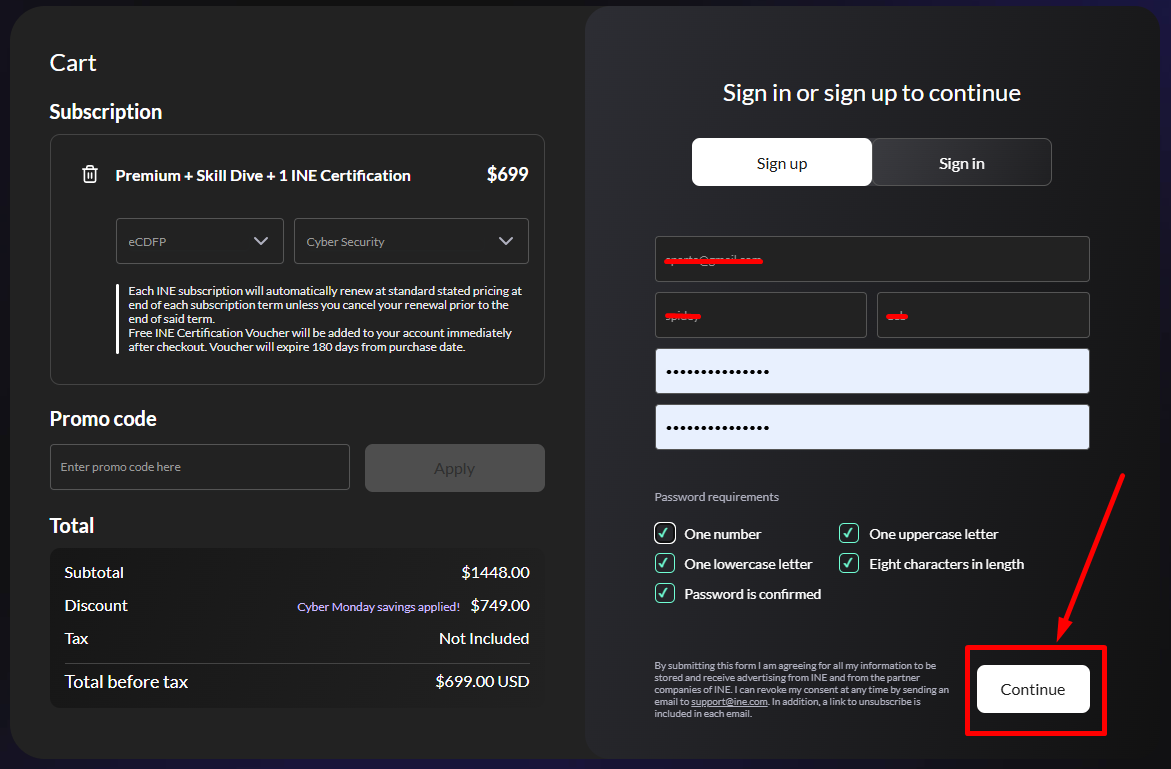1171x769 pixels.
Task: Click the email address input field
Action: pyautogui.click(x=872, y=259)
